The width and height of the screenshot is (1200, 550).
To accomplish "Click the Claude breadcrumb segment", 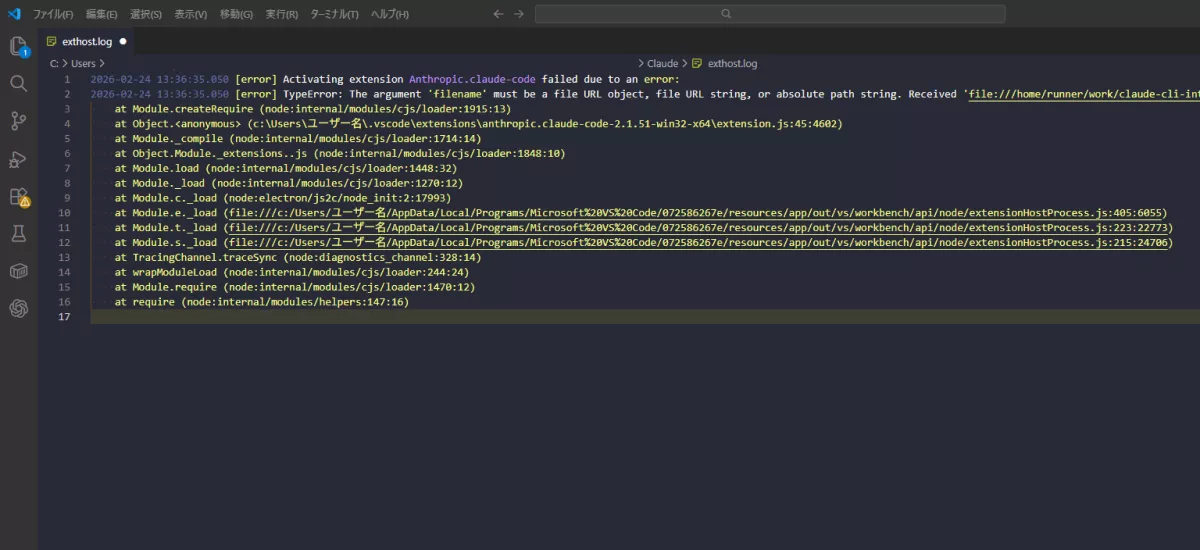I will tap(662, 63).
